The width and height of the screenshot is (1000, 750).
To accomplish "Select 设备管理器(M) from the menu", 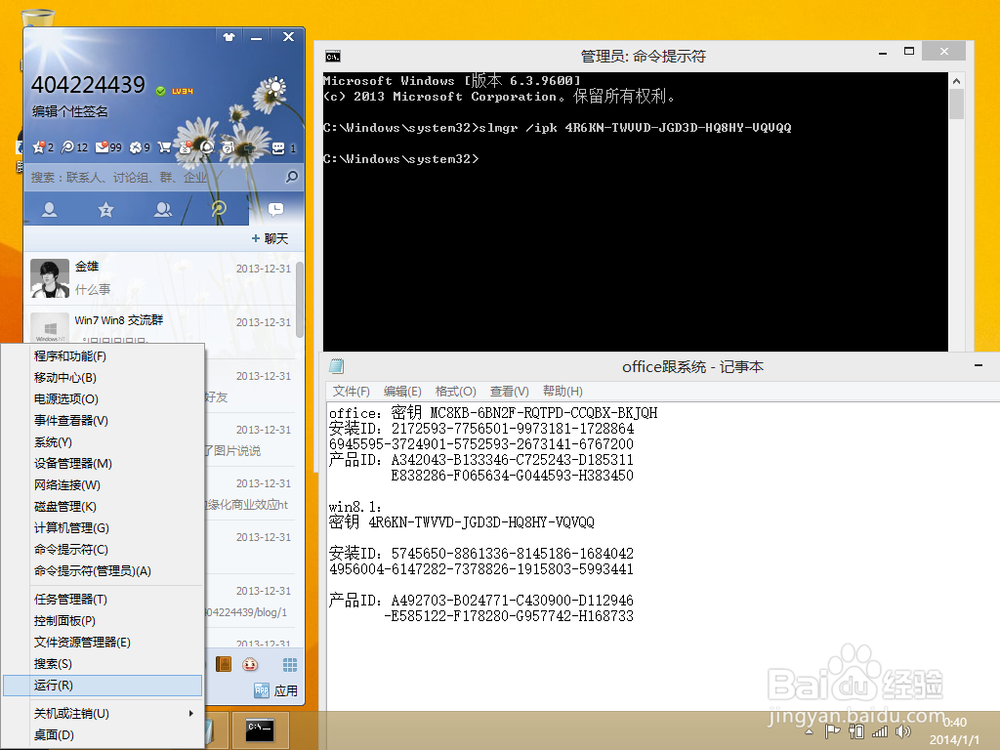I will (x=103, y=464).
